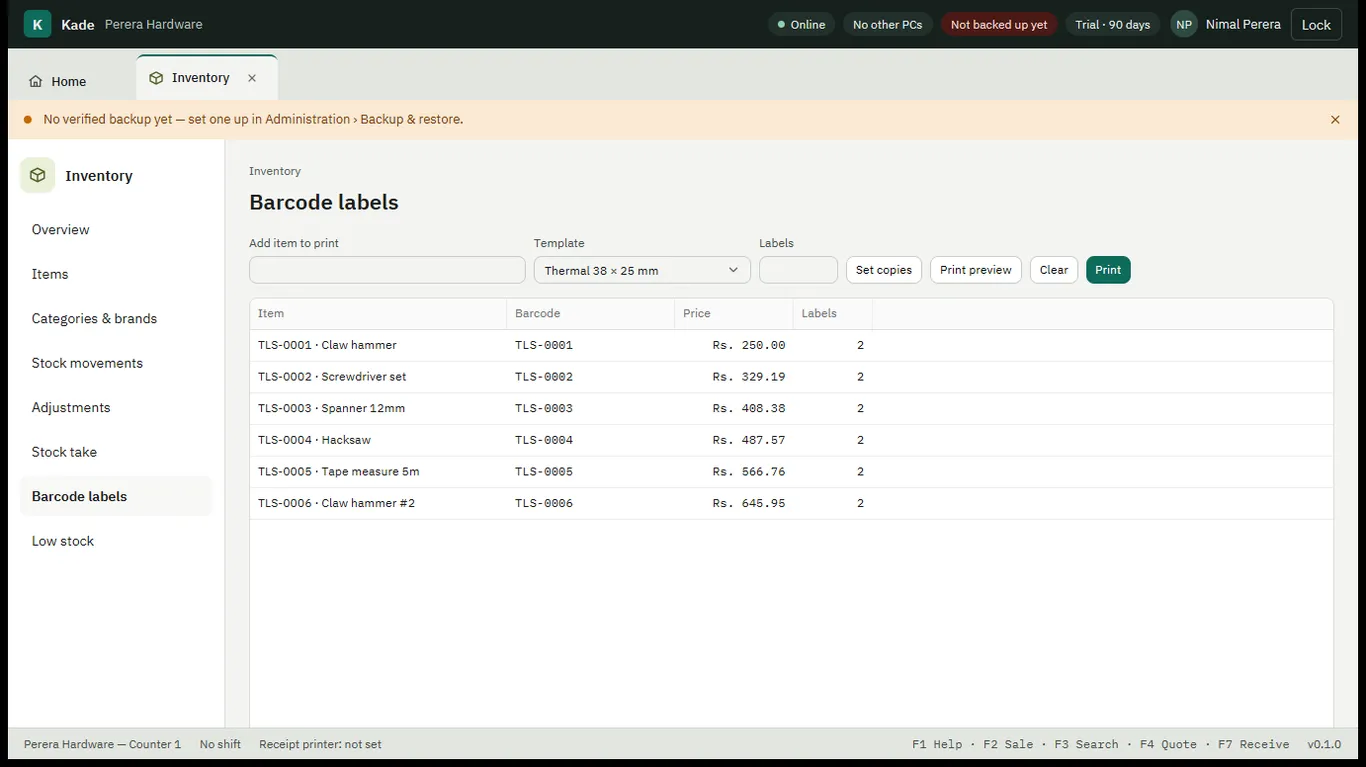Click the Labels count input field
The width and height of the screenshot is (1366, 767).
[798, 270]
